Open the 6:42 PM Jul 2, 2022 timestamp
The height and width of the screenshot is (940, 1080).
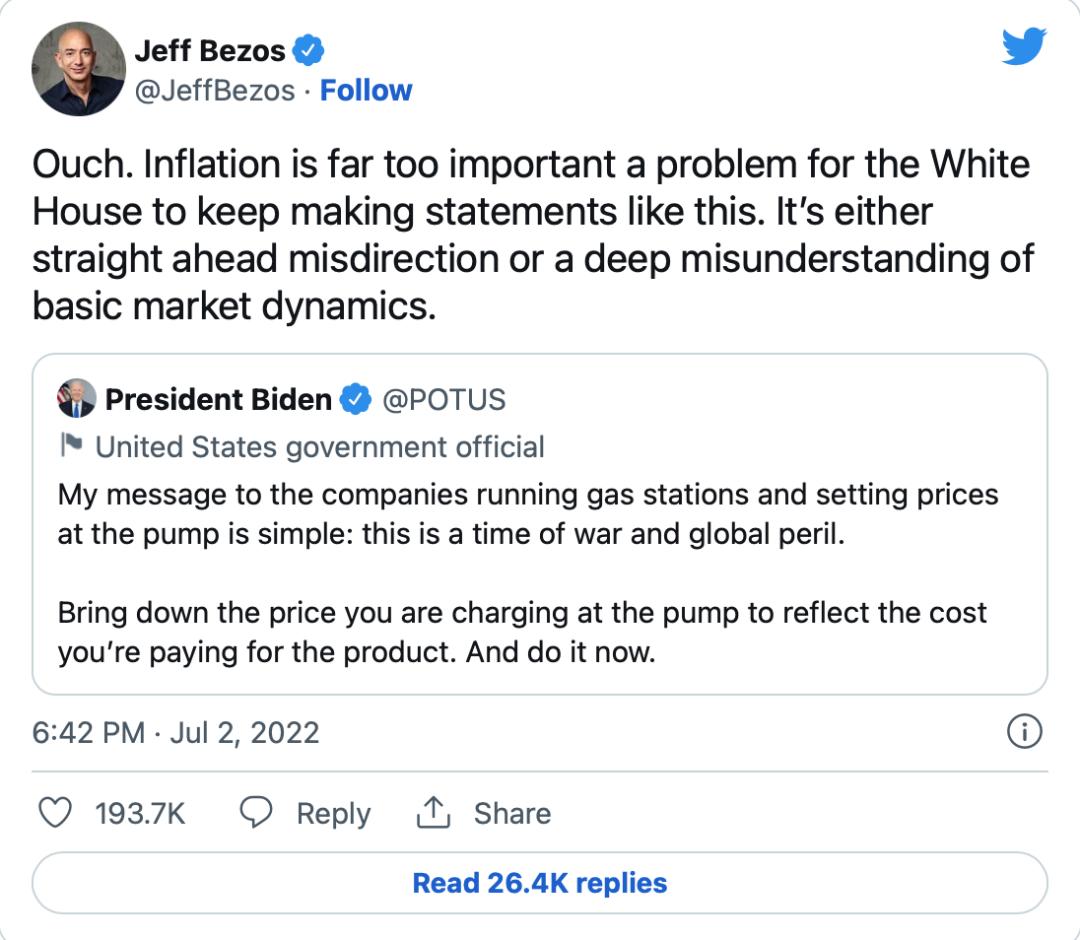(x=176, y=732)
